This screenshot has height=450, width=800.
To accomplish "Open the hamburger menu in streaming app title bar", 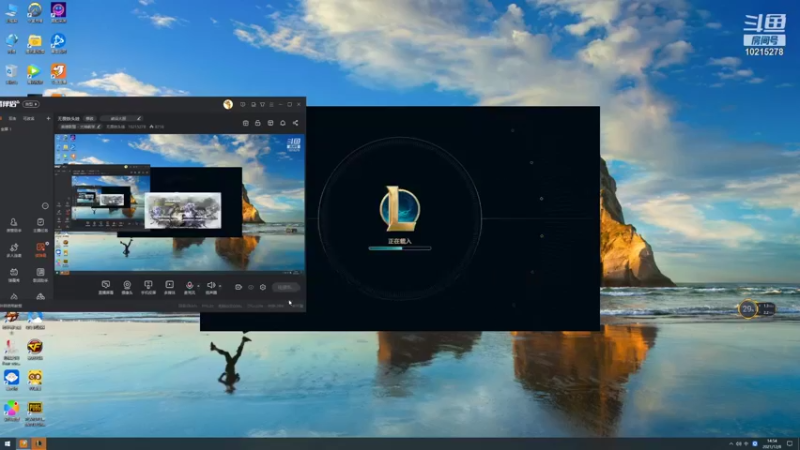I will [x=271, y=105].
